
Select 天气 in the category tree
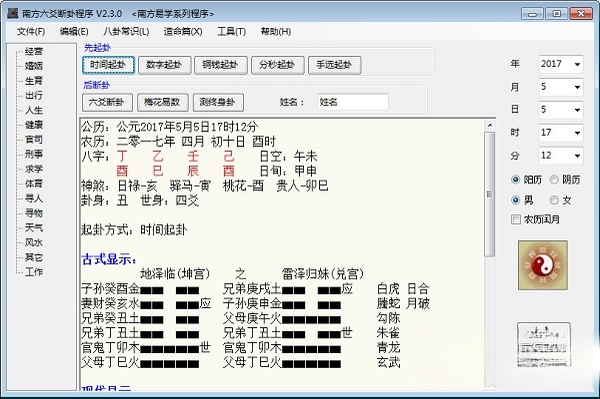pyautogui.click(x=34, y=228)
